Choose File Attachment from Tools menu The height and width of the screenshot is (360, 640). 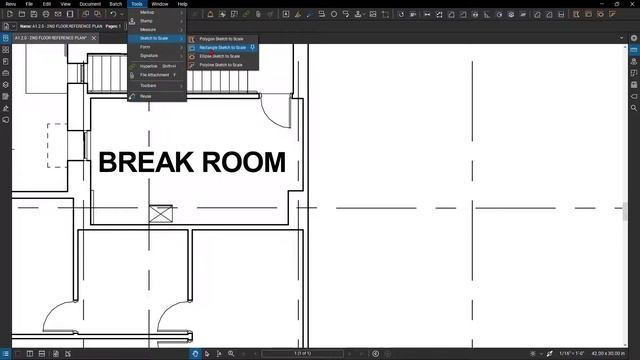(157, 75)
